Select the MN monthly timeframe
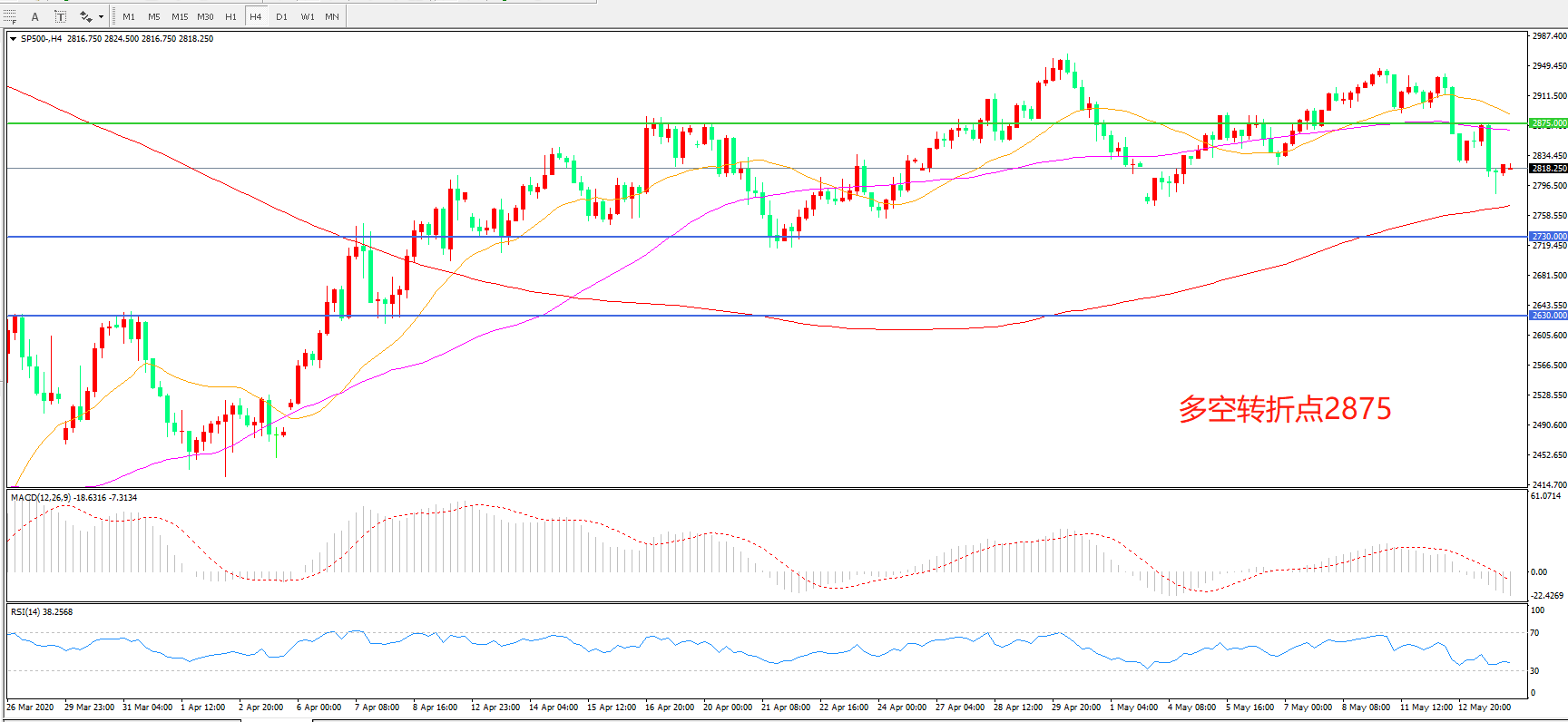This screenshot has width=1568, height=722. click(x=332, y=16)
